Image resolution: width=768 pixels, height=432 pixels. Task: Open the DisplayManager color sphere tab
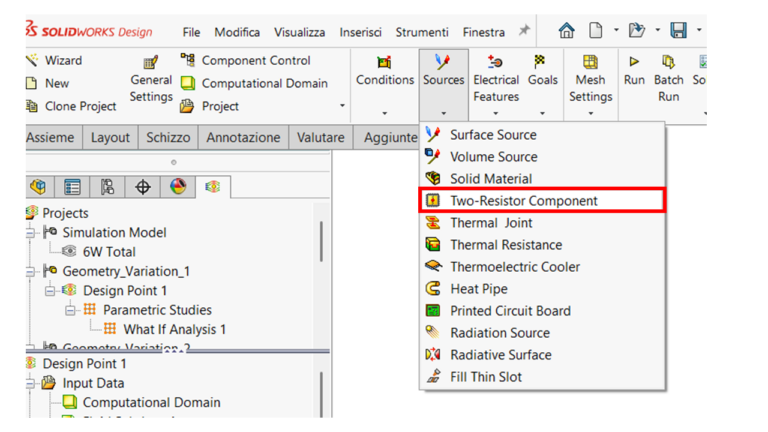coord(178,187)
